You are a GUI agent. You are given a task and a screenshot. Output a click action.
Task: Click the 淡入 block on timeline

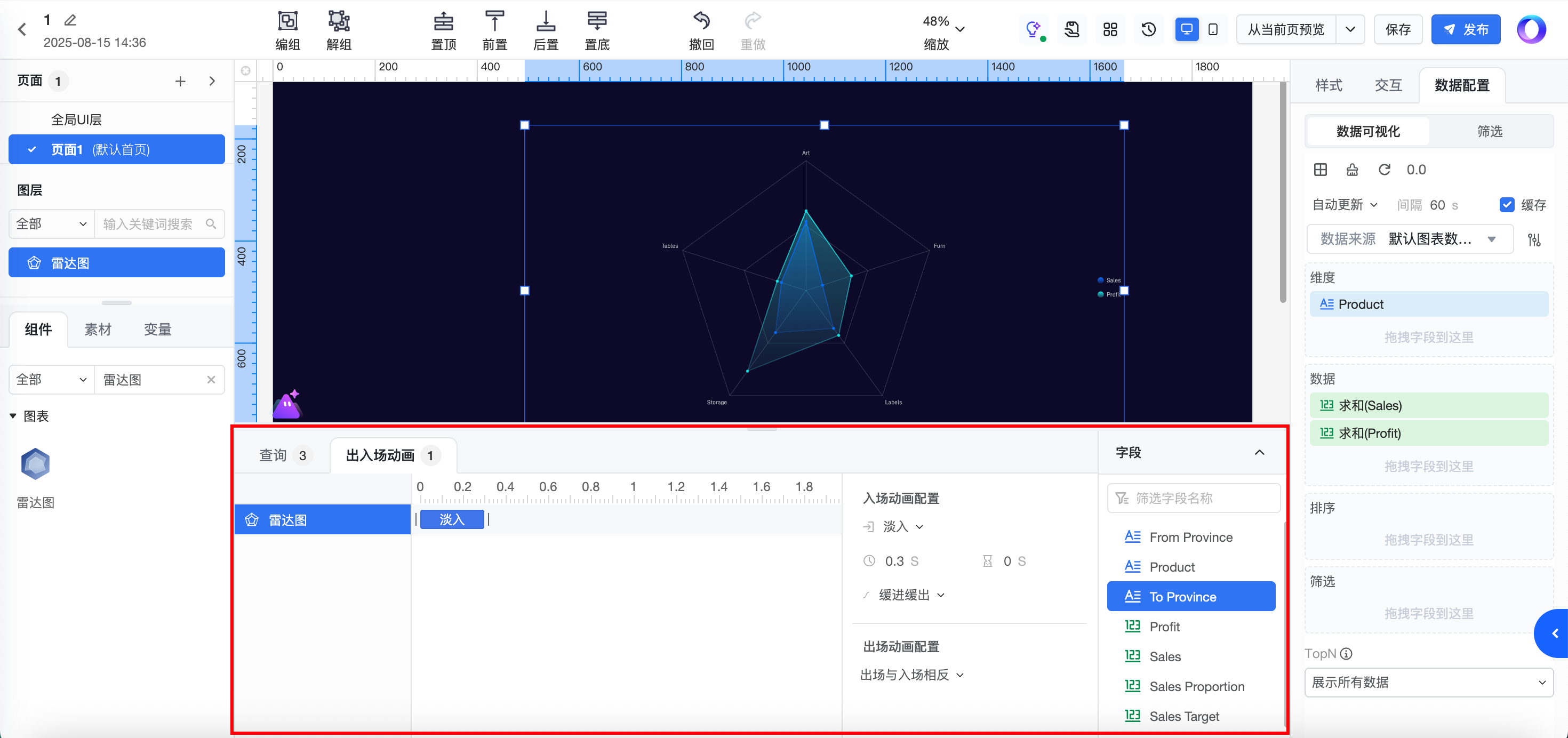pyautogui.click(x=452, y=519)
